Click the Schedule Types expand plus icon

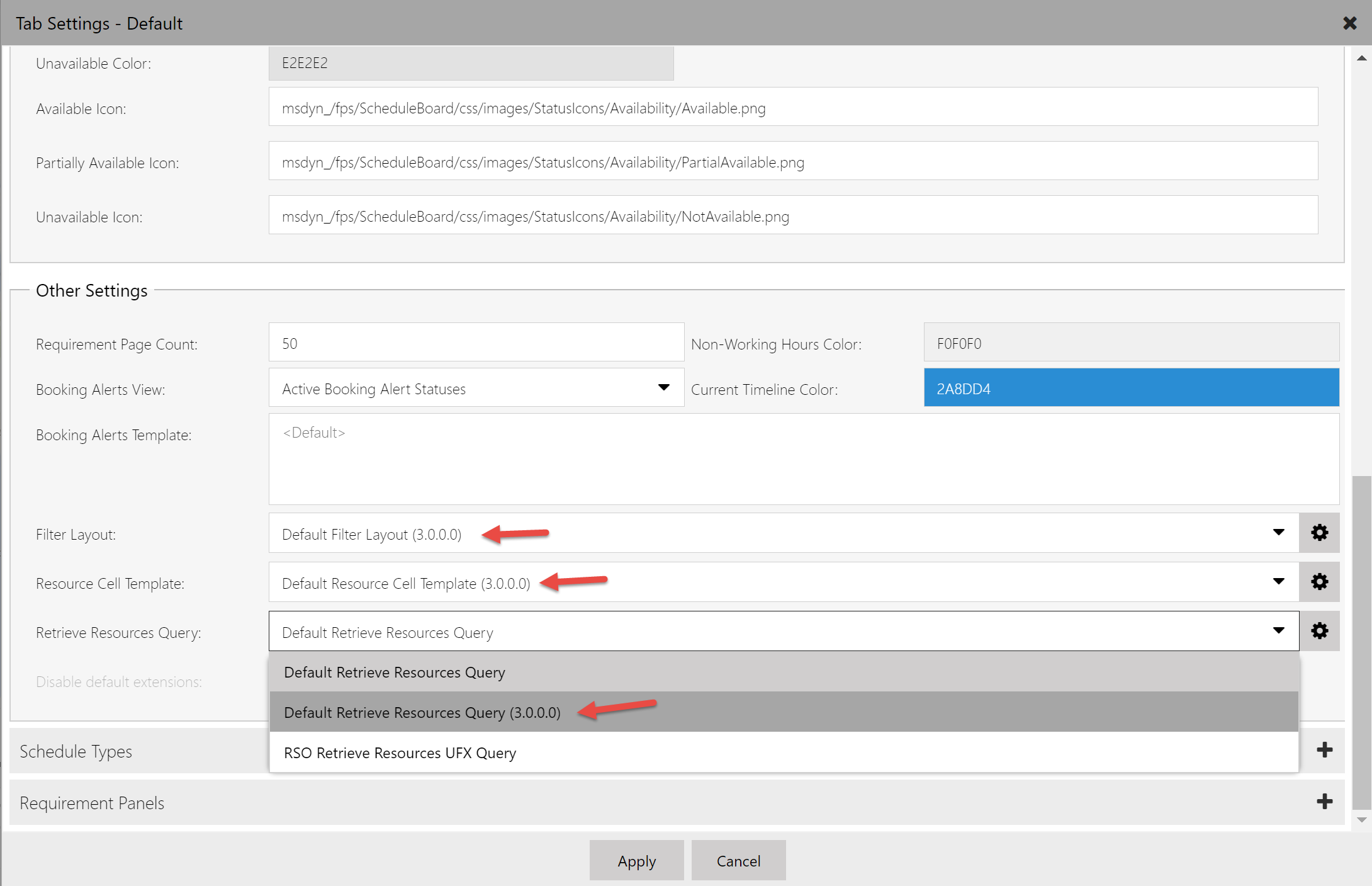pyautogui.click(x=1325, y=750)
